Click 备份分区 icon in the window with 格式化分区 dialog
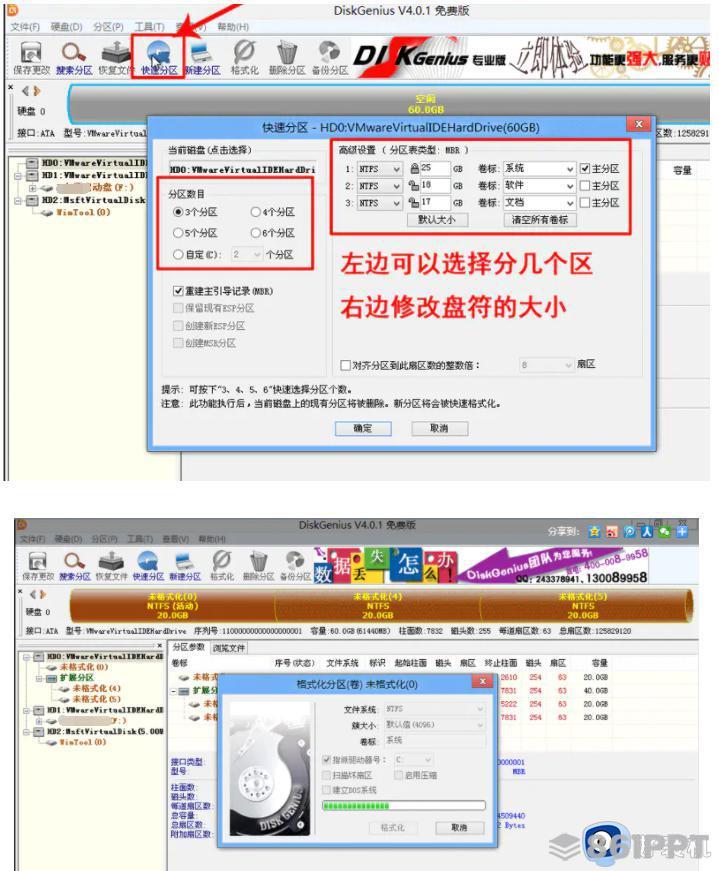719x871 pixels. 295,560
